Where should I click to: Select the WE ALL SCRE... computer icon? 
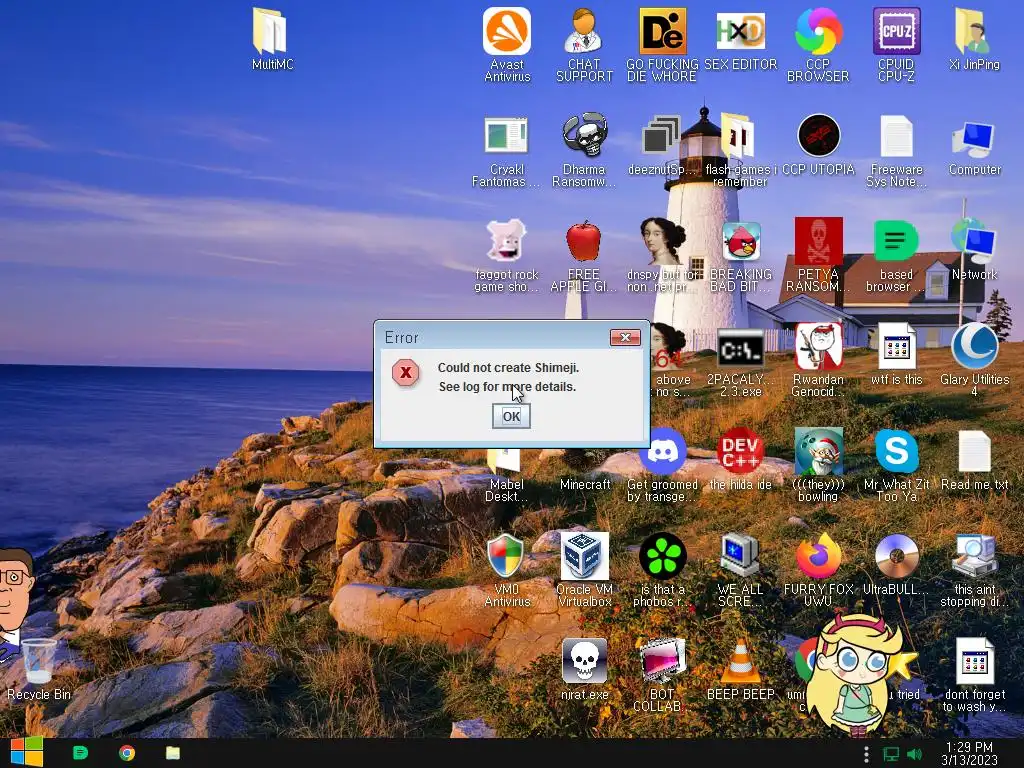click(740, 569)
